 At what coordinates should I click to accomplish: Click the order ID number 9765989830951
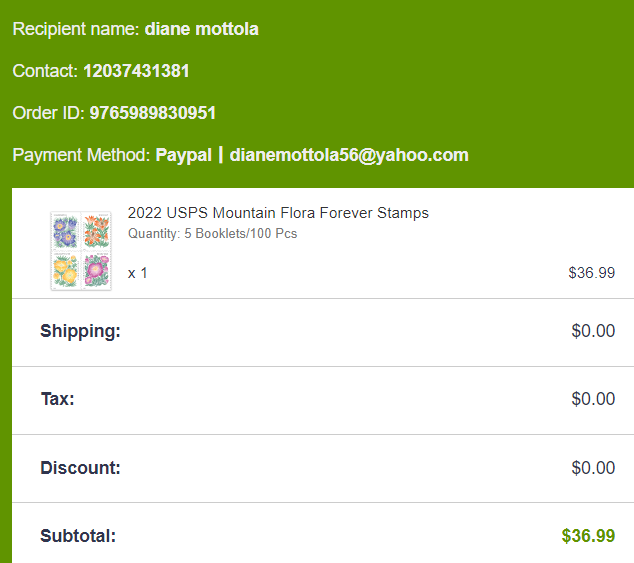click(x=153, y=113)
